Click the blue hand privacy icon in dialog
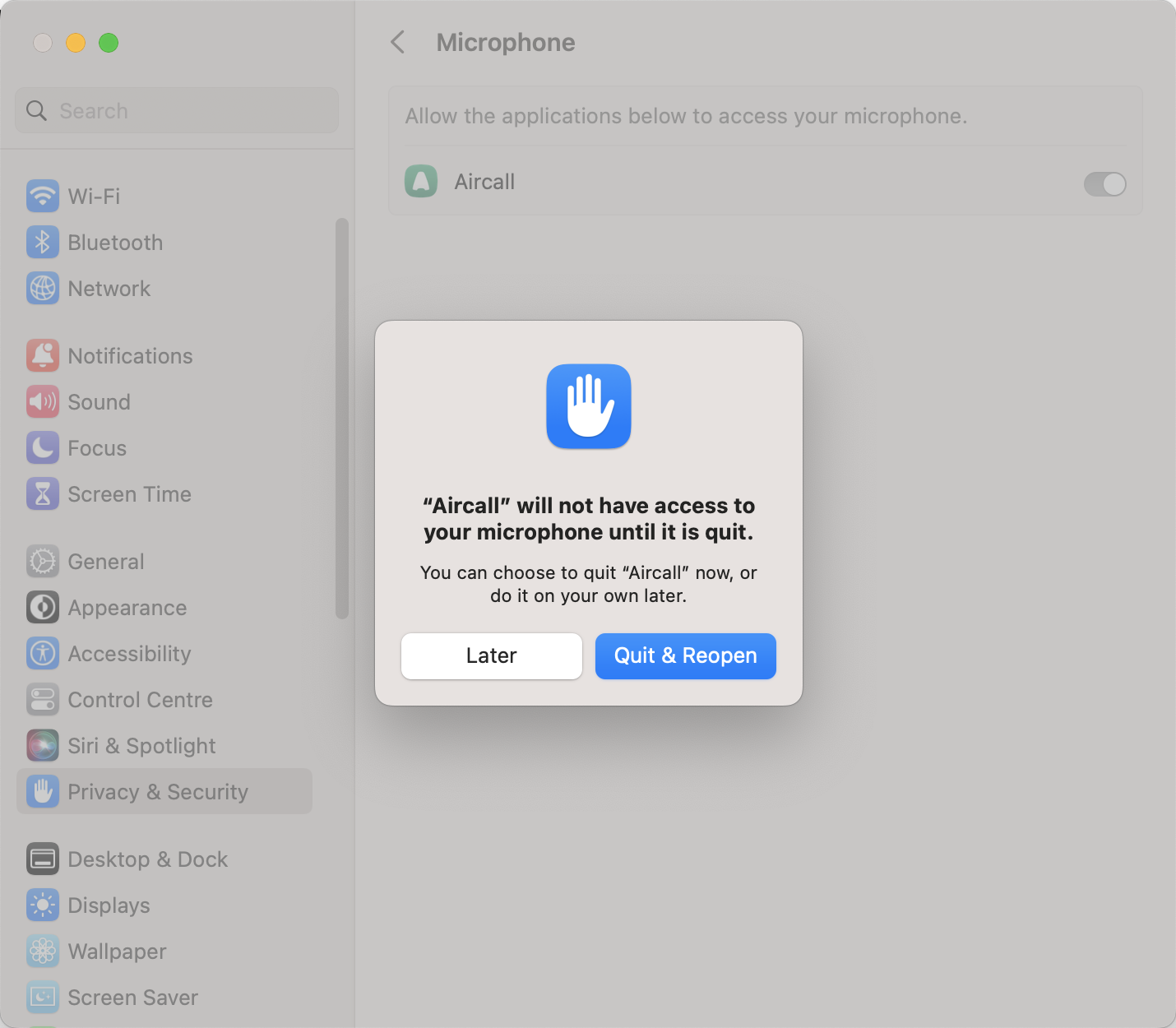 pyautogui.click(x=589, y=406)
